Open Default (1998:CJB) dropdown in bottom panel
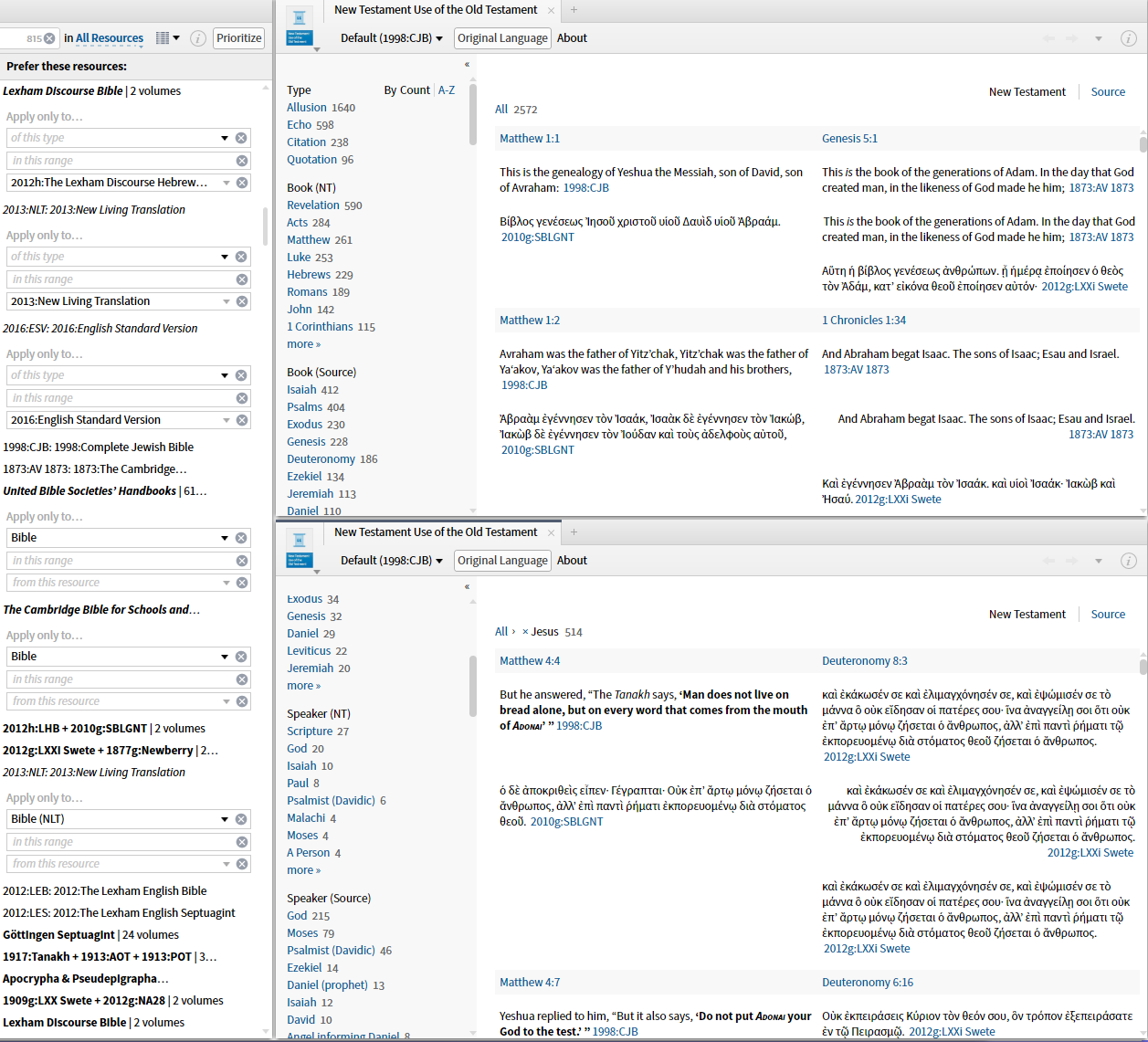This screenshot has height=1042, width=1148. tap(392, 561)
